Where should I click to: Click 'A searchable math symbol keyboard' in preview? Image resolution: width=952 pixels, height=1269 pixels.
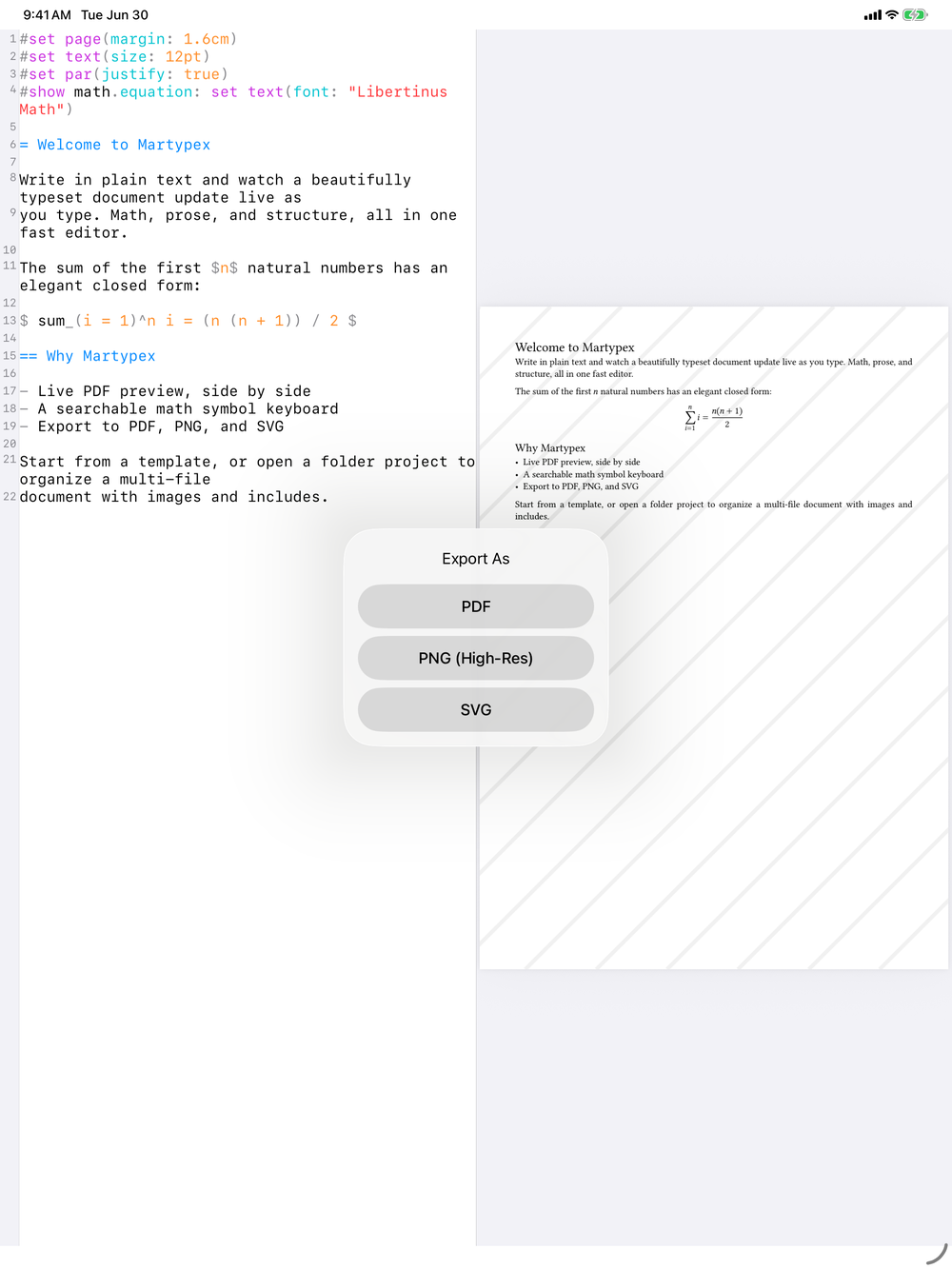593,474
